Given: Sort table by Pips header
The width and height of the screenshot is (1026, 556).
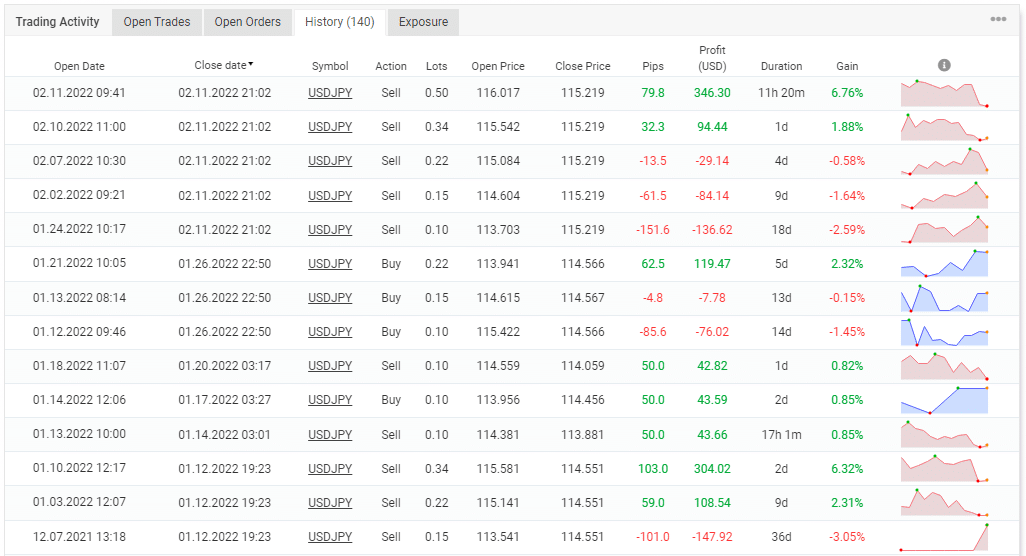Looking at the screenshot, I should [x=653, y=66].
